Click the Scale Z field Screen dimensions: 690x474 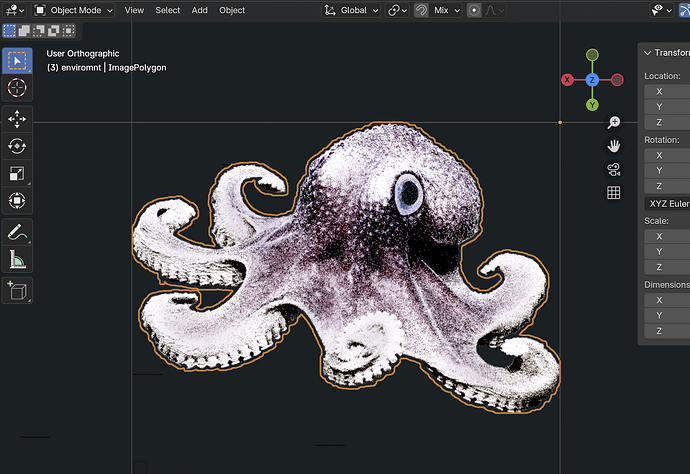(x=667, y=267)
